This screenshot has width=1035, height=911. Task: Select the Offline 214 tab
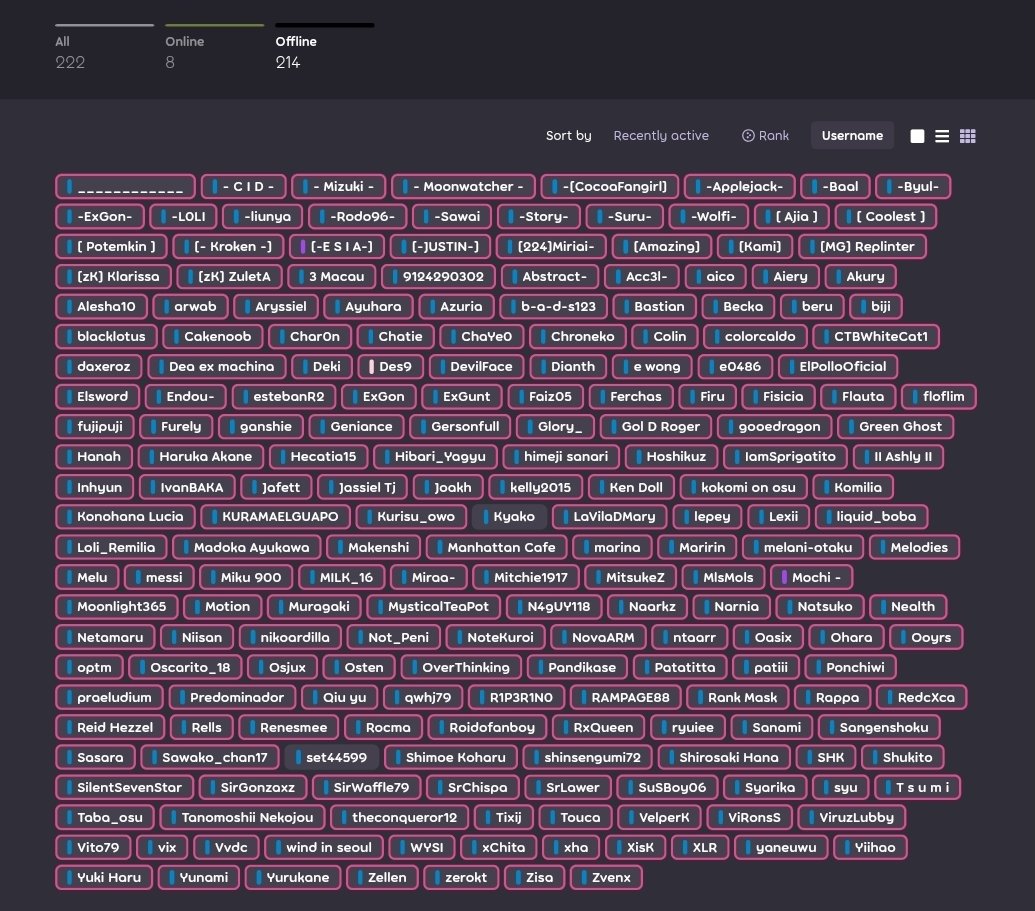[324, 48]
